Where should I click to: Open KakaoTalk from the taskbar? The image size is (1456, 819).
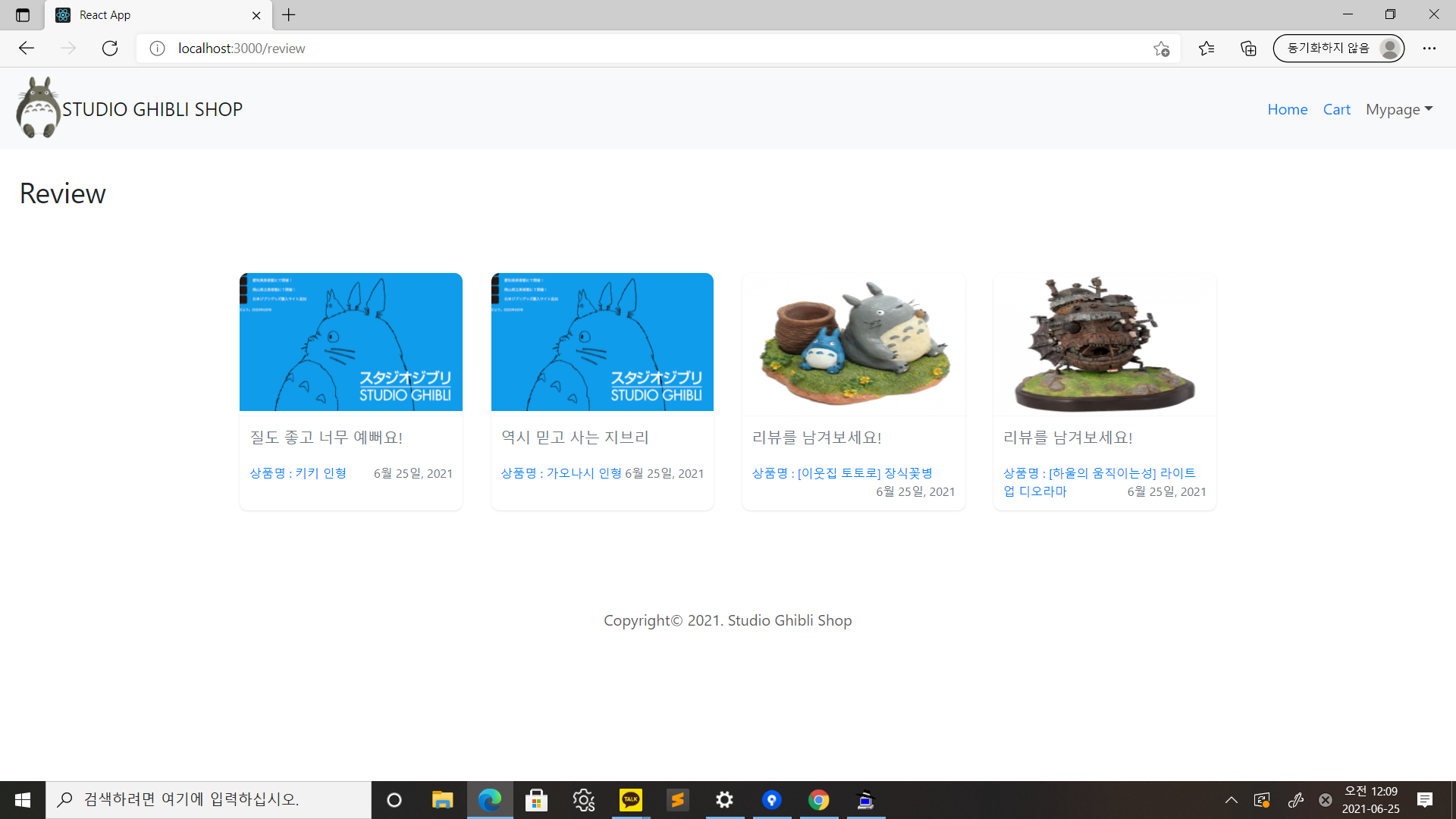[x=630, y=799]
